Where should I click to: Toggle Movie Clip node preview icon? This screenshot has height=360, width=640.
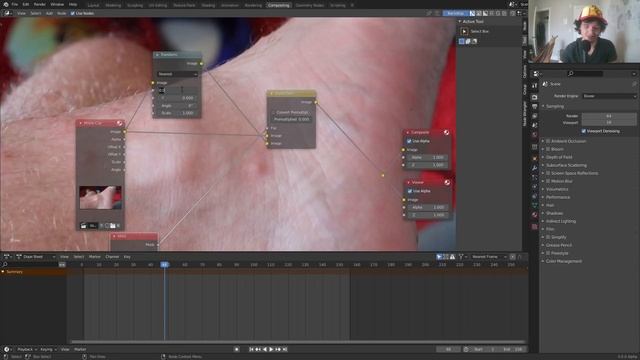[x=119, y=123]
